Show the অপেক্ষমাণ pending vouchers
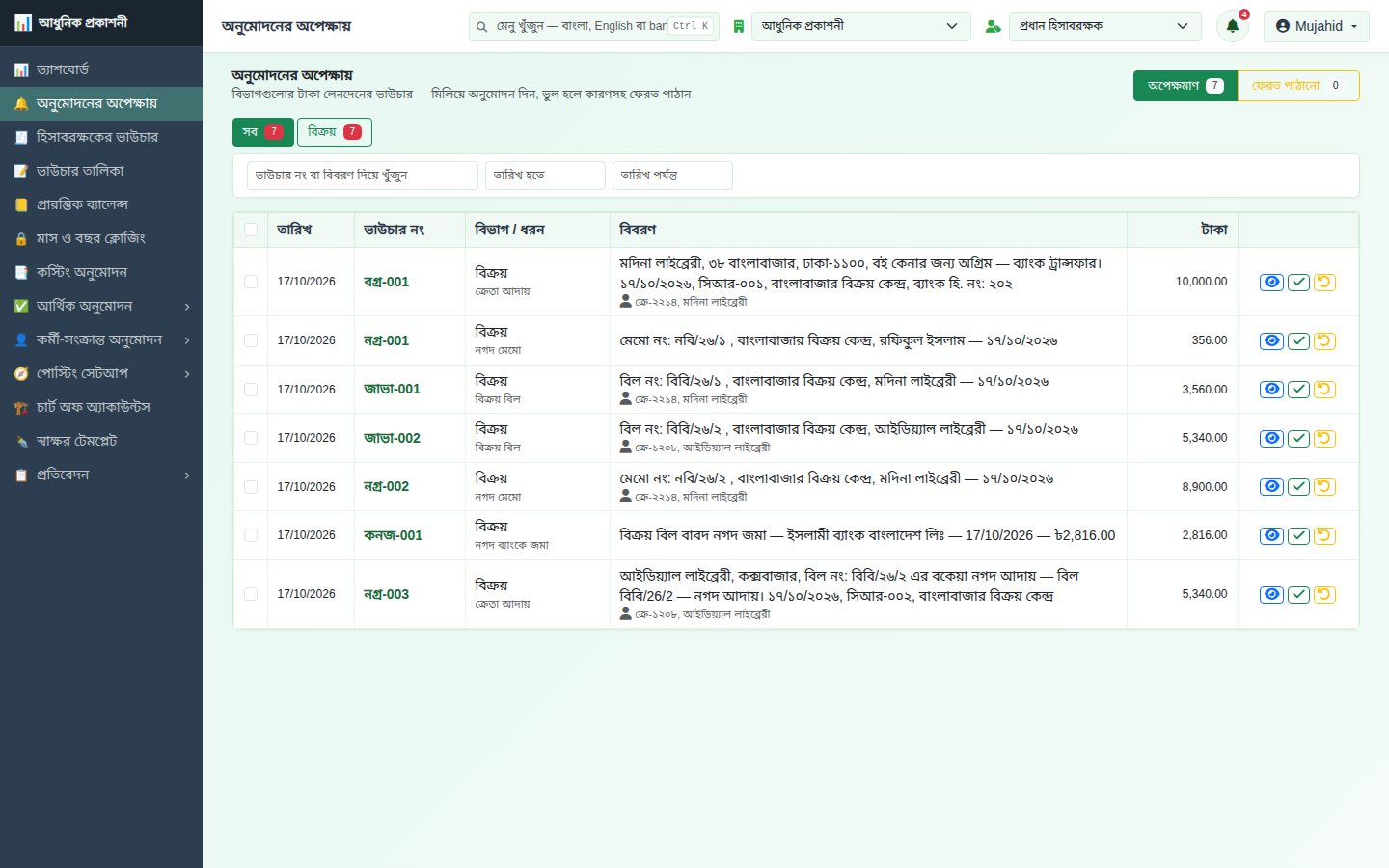The width and height of the screenshot is (1389, 868). 1185,86
